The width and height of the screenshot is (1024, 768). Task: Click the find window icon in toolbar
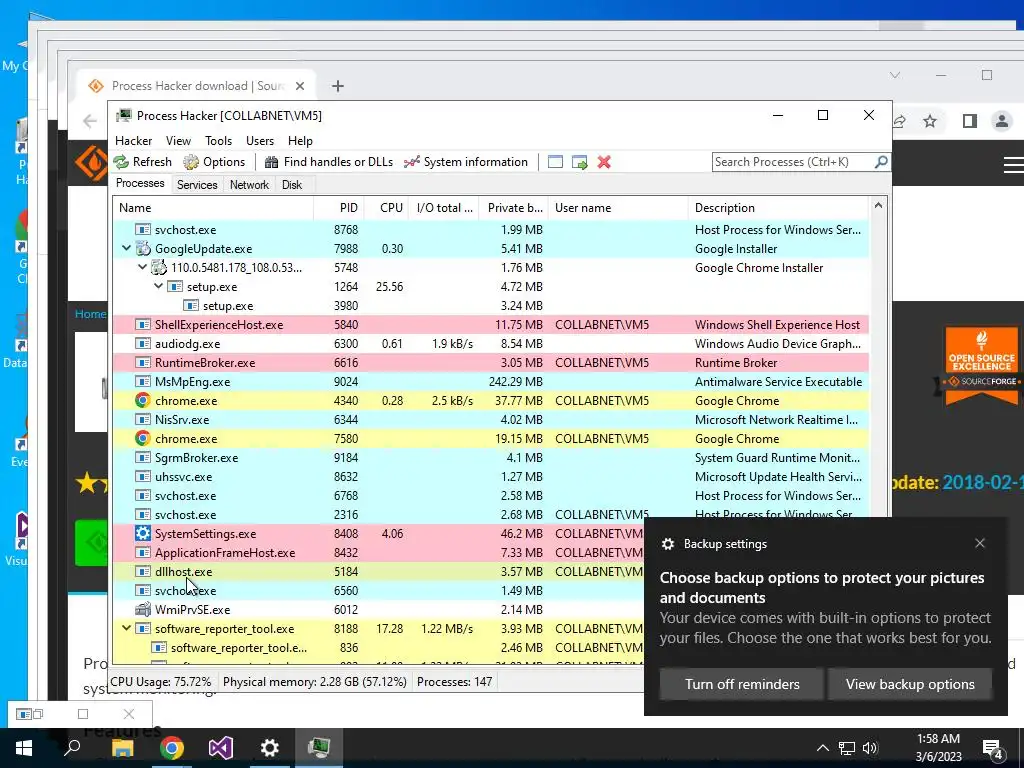point(555,162)
